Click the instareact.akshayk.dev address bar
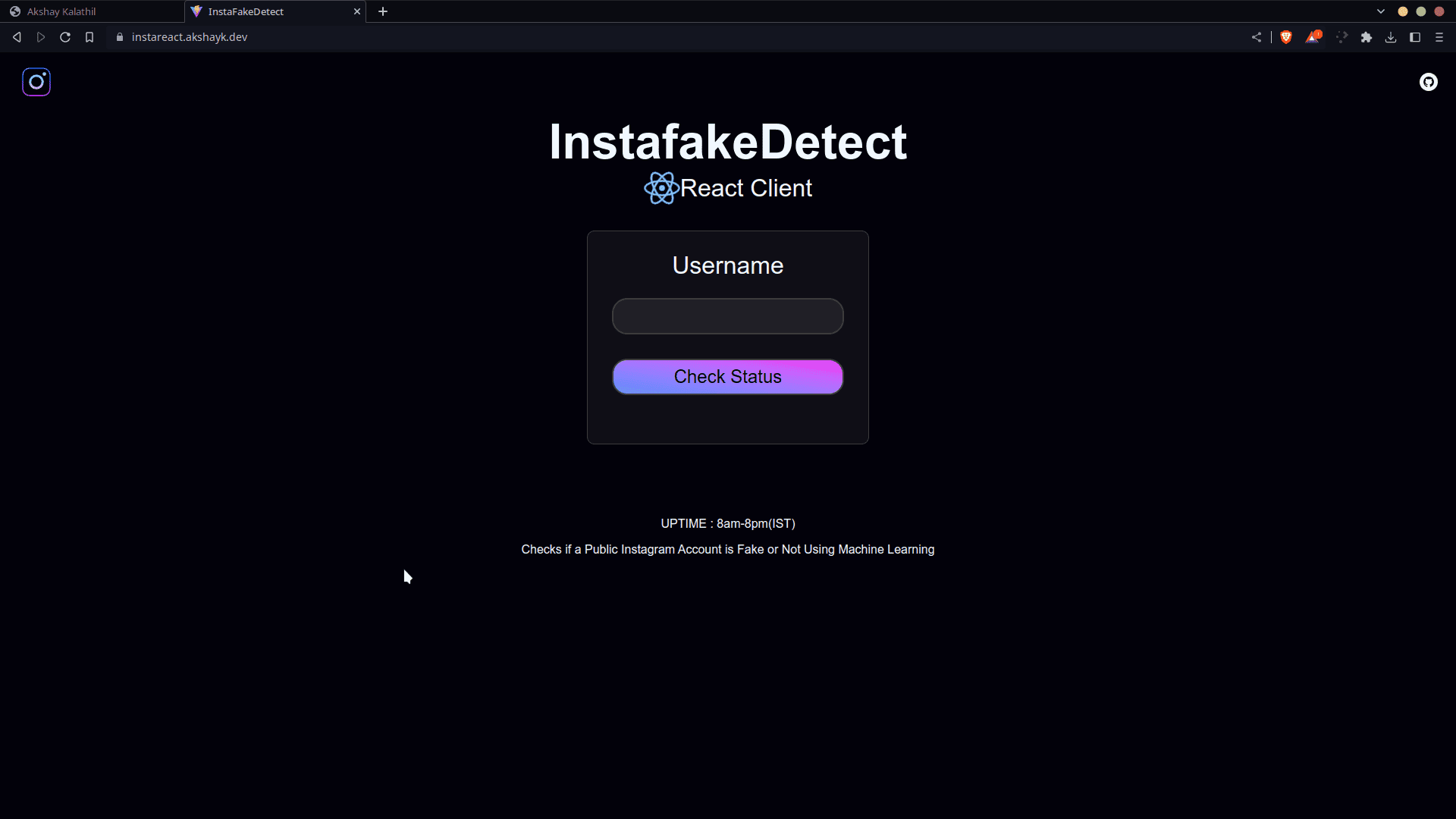Screen dimensions: 1456x819 pyautogui.click(x=190, y=37)
